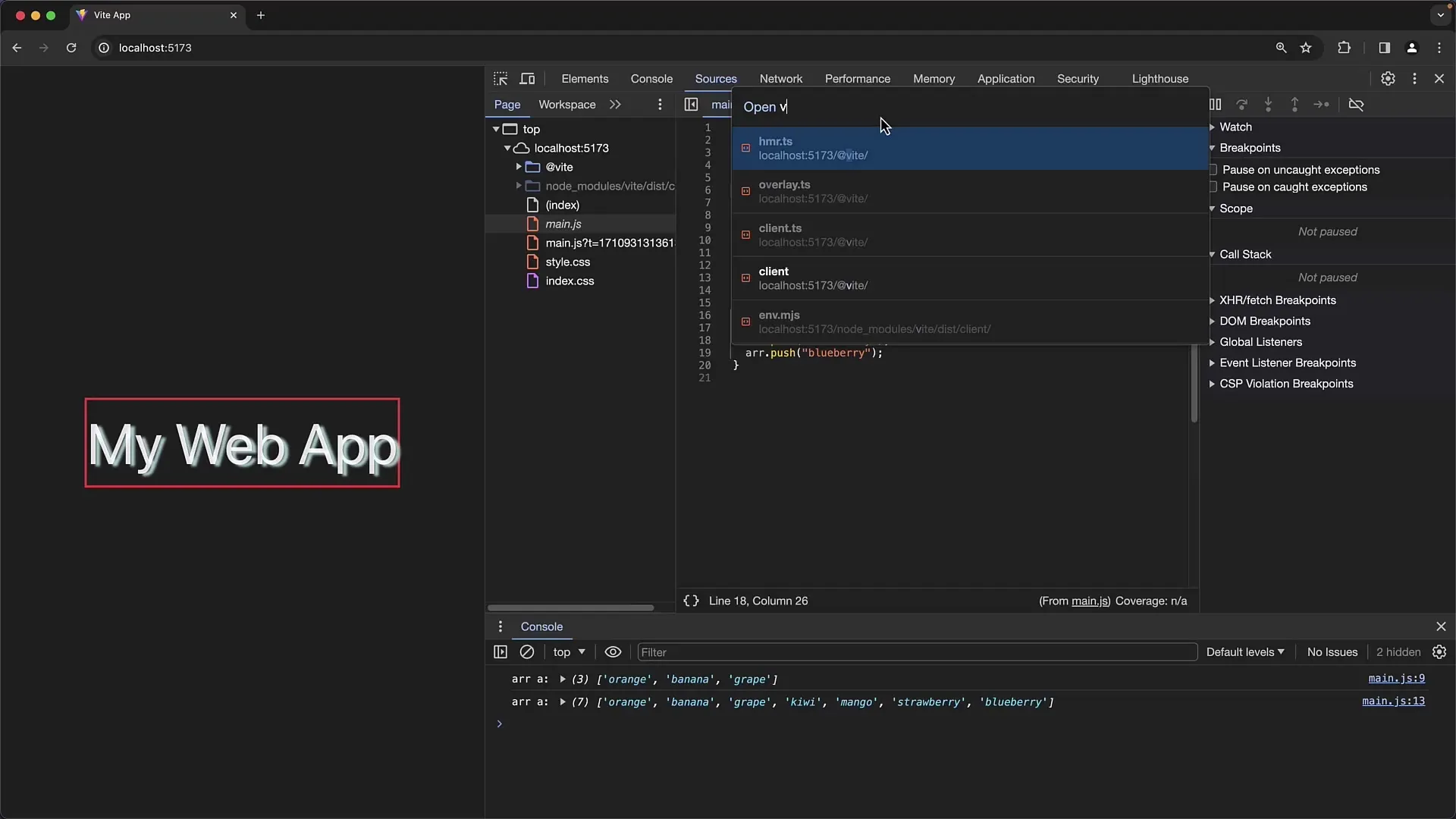The height and width of the screenshot is (819, 1456).
Task: Click the Open file search input
Action: point(969,107)
